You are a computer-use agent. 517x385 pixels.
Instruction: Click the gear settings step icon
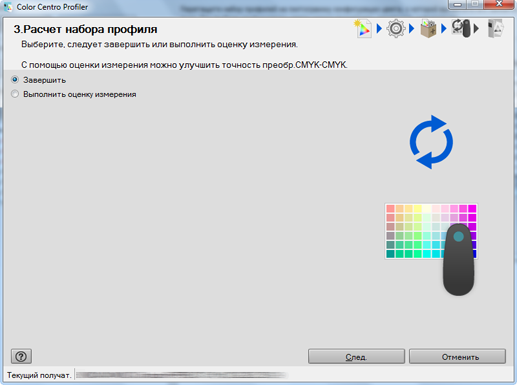coord(396,29)
